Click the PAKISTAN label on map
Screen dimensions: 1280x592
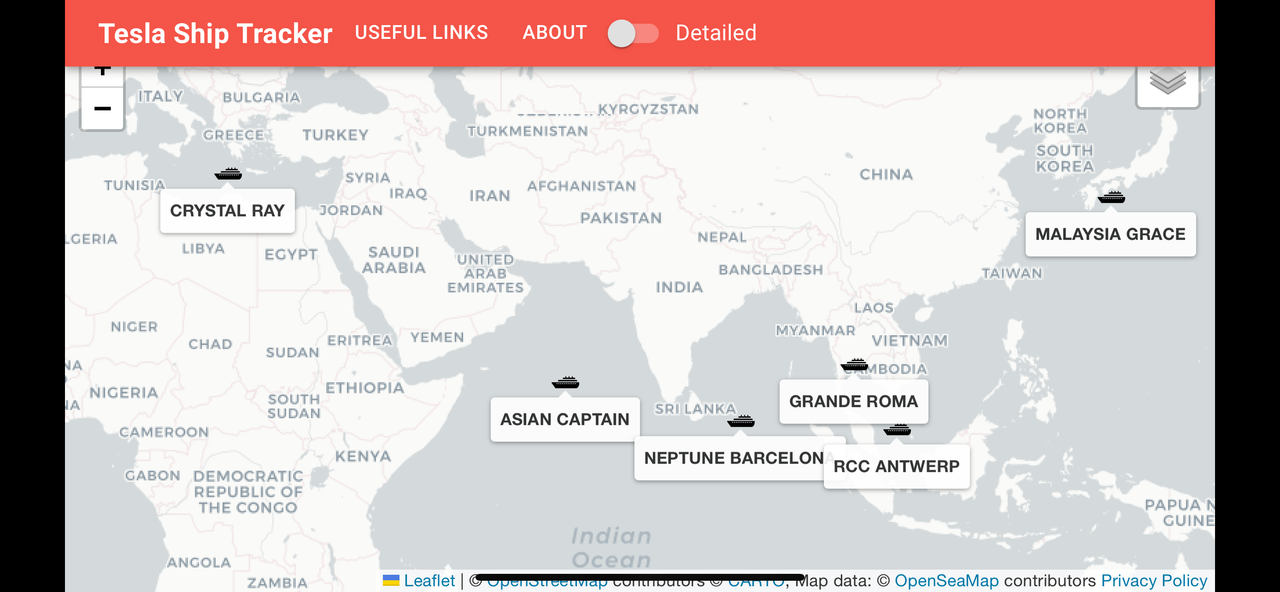[x=621, y=217]
